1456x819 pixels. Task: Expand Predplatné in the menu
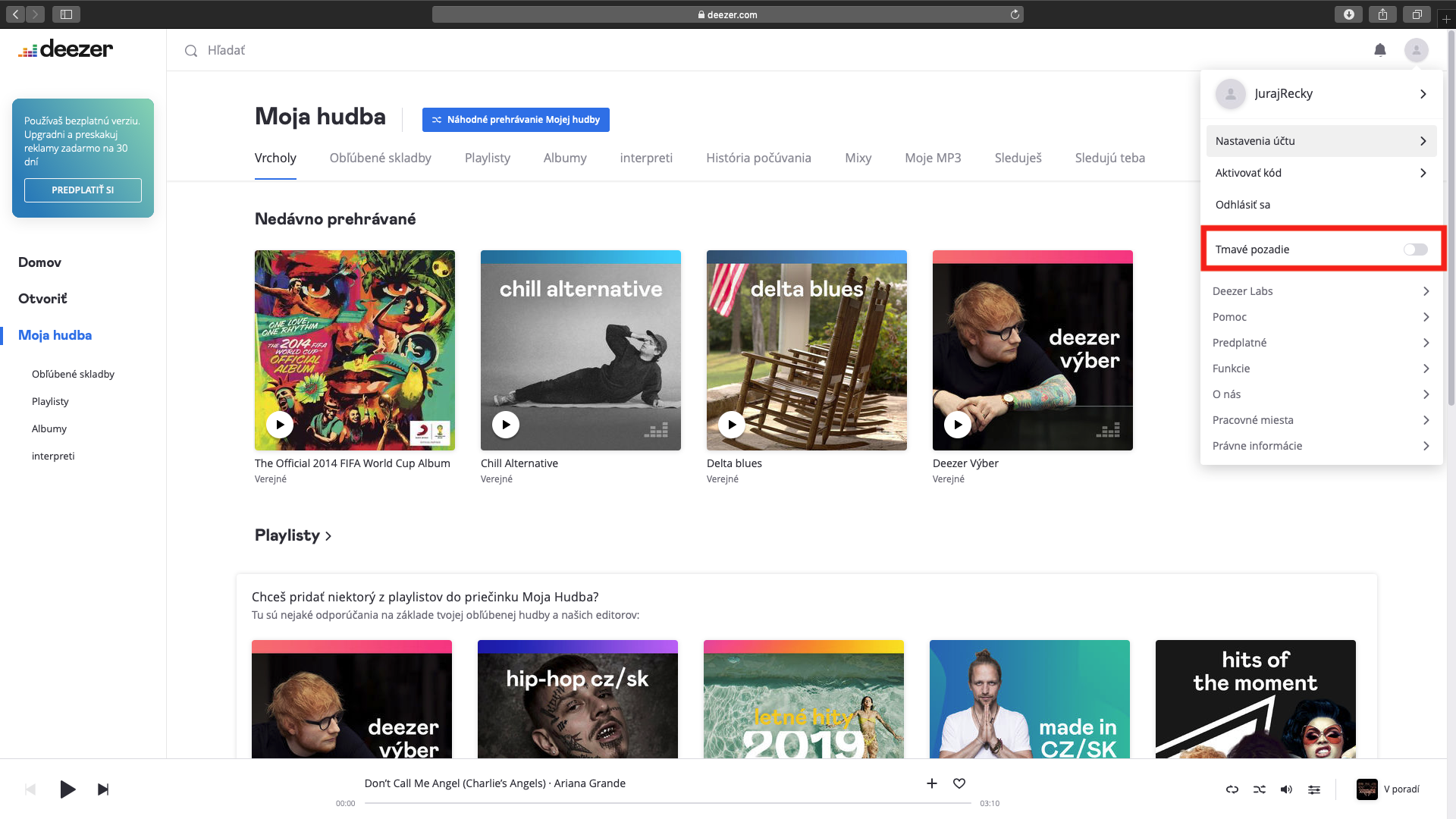1321,343
